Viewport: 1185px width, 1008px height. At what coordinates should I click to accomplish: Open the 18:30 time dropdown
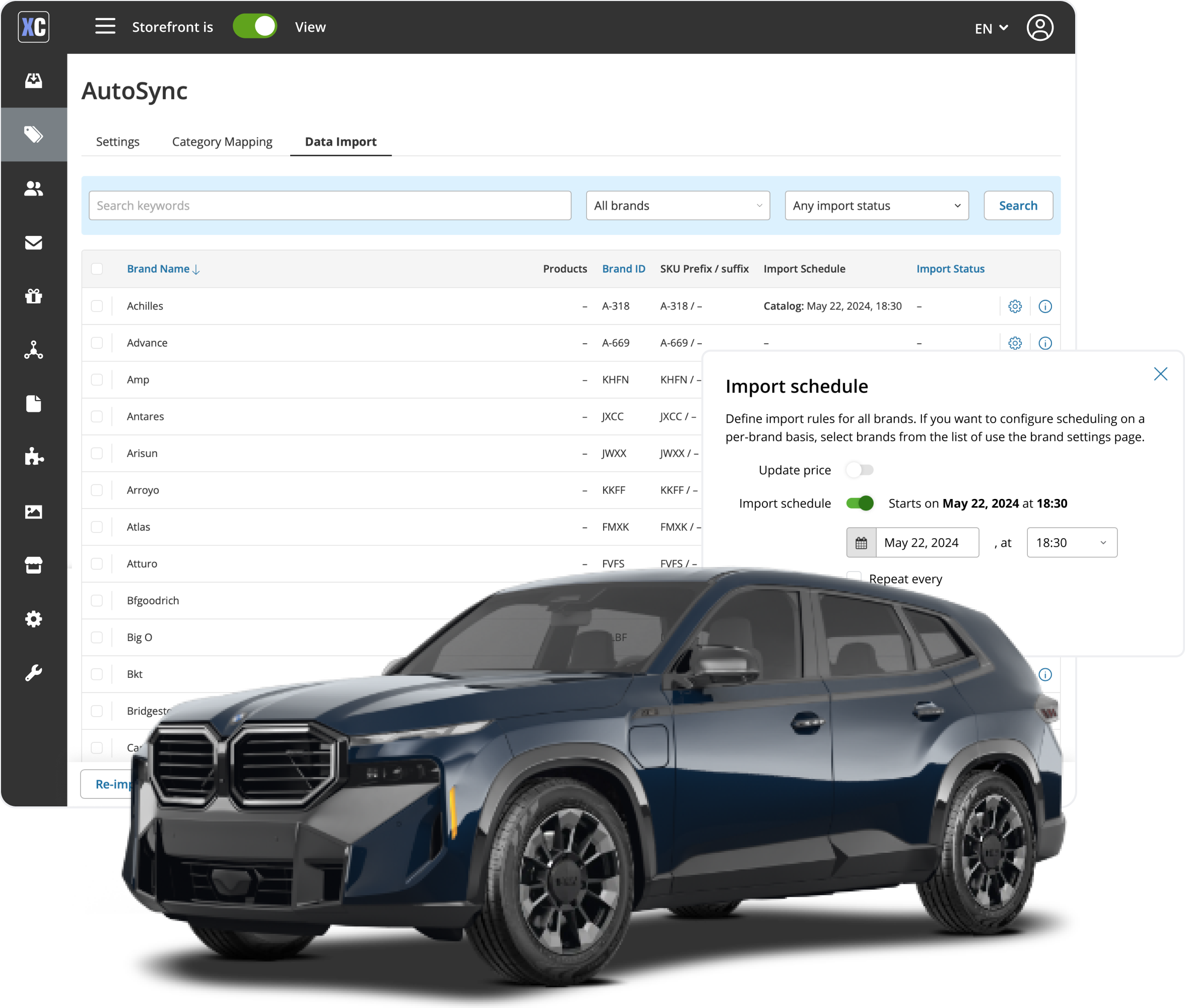coord(1071,543)
